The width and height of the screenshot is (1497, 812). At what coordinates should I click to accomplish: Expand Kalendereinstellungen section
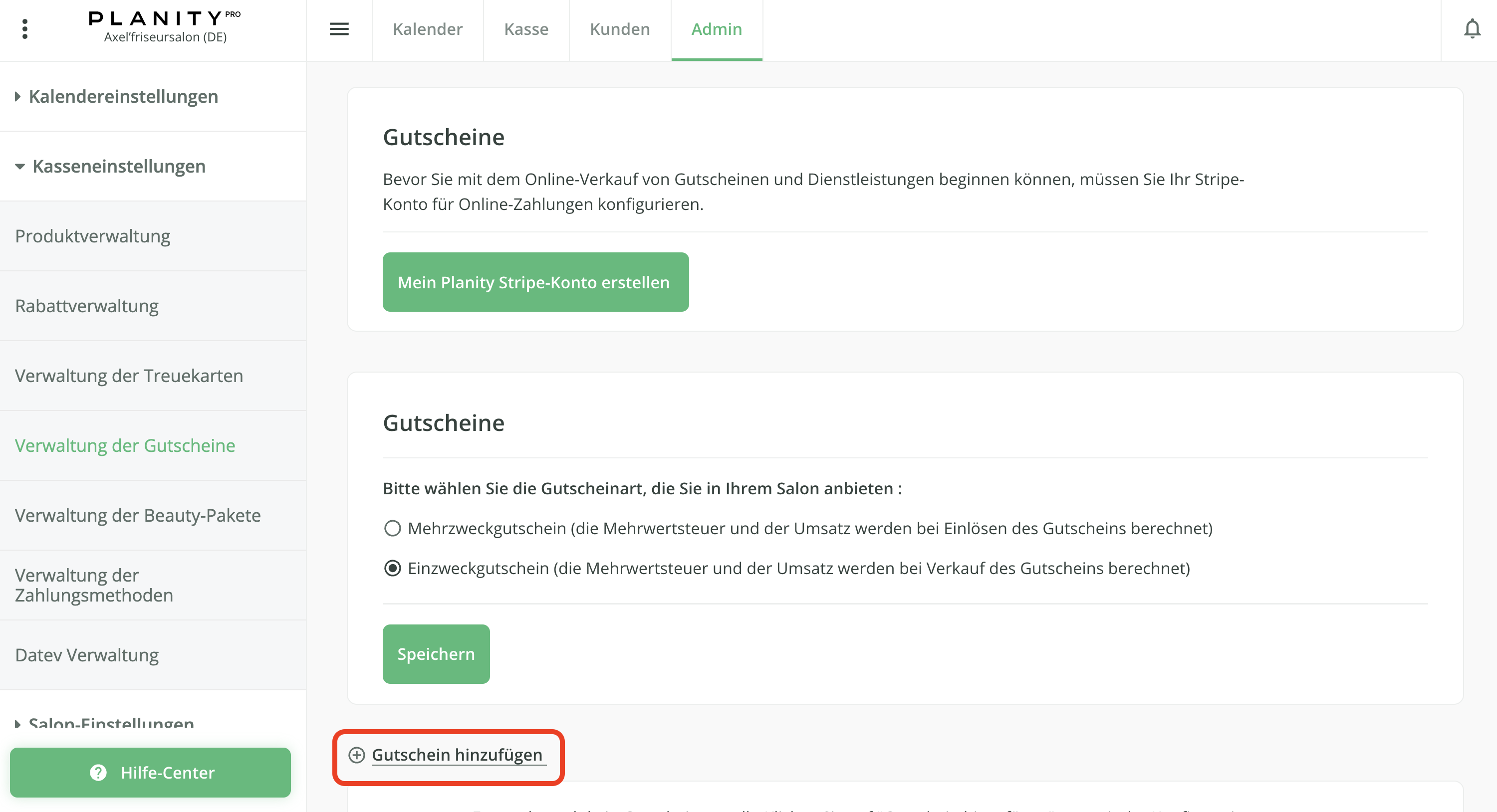point(123,96)
